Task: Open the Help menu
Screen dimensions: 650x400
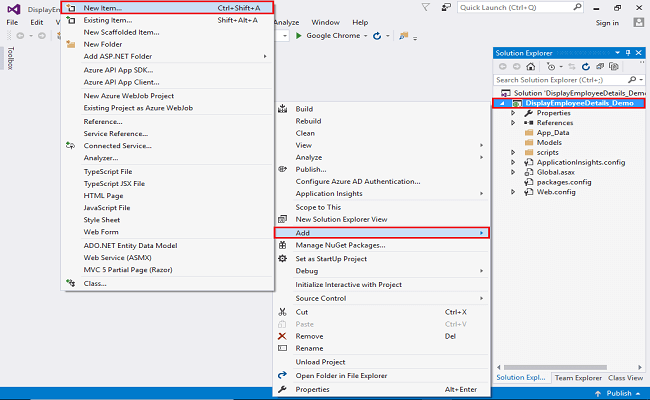Action: [x=360, y=22]
